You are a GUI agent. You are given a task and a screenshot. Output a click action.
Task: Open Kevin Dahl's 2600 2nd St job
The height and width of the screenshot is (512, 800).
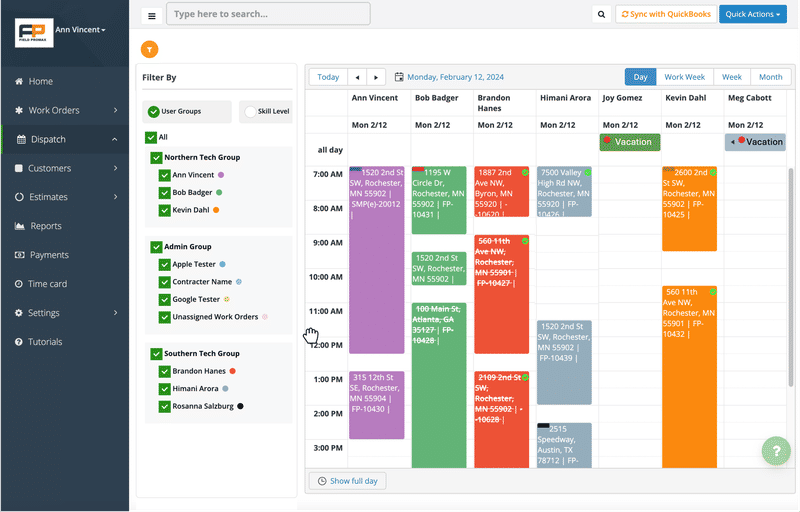(689, 209)
